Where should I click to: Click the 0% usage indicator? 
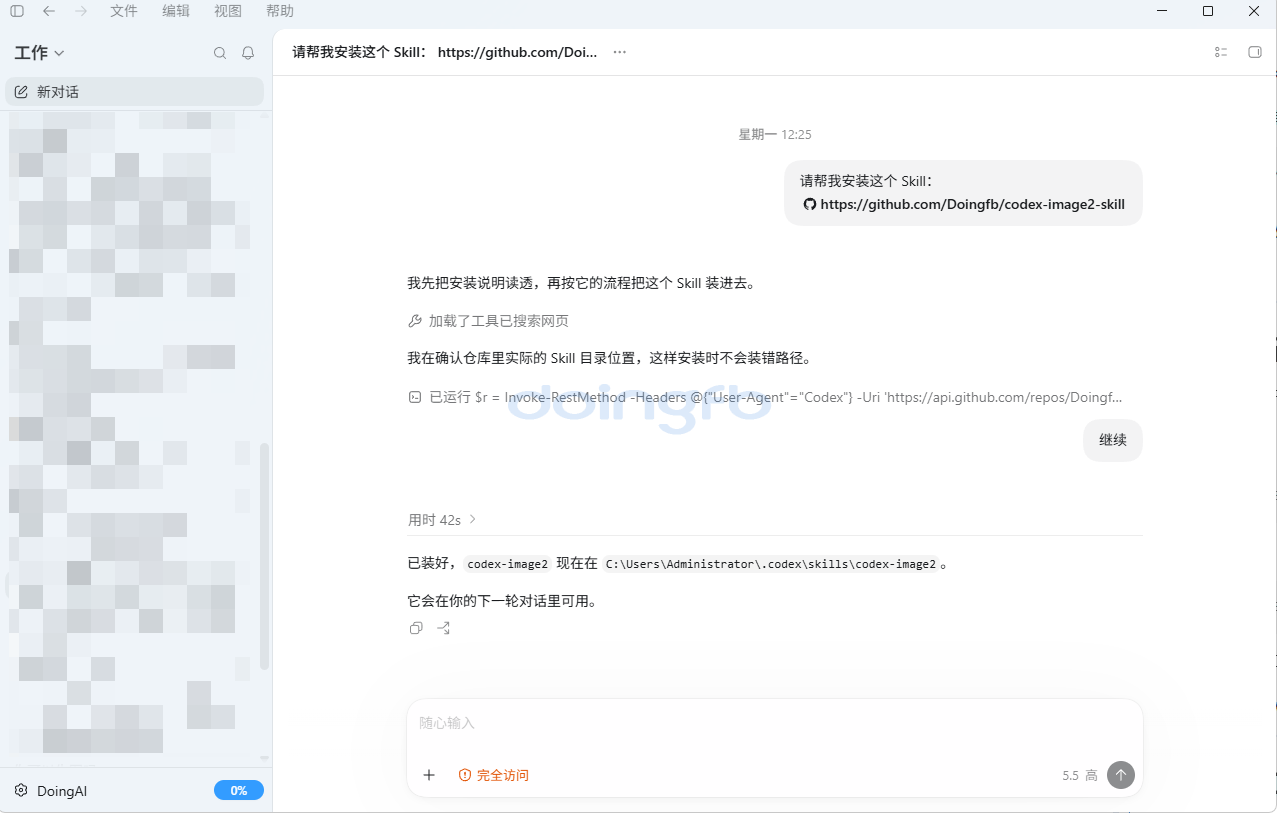[239, 791]
